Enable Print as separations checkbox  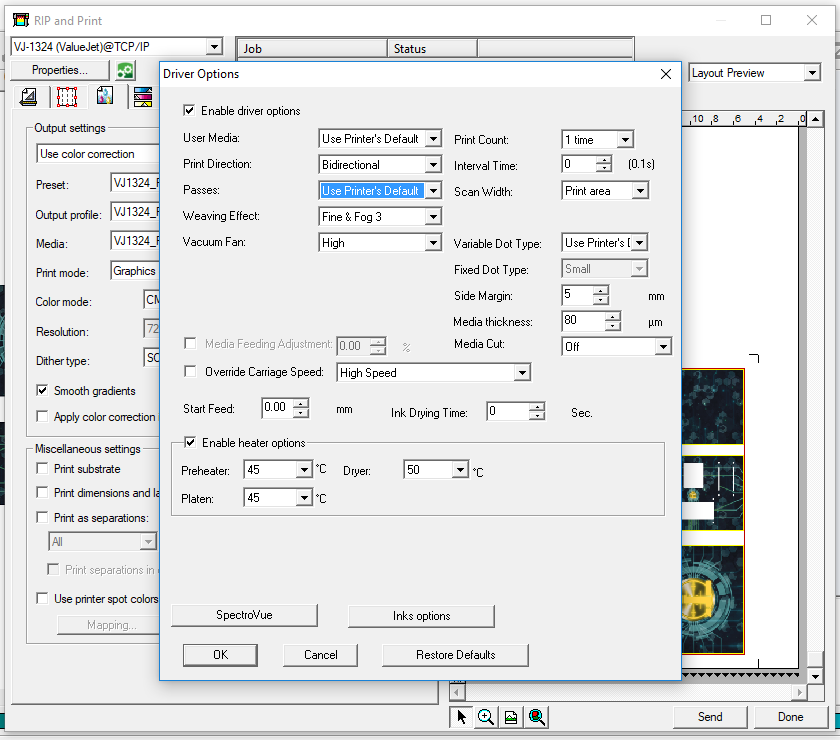coord(42,517)
